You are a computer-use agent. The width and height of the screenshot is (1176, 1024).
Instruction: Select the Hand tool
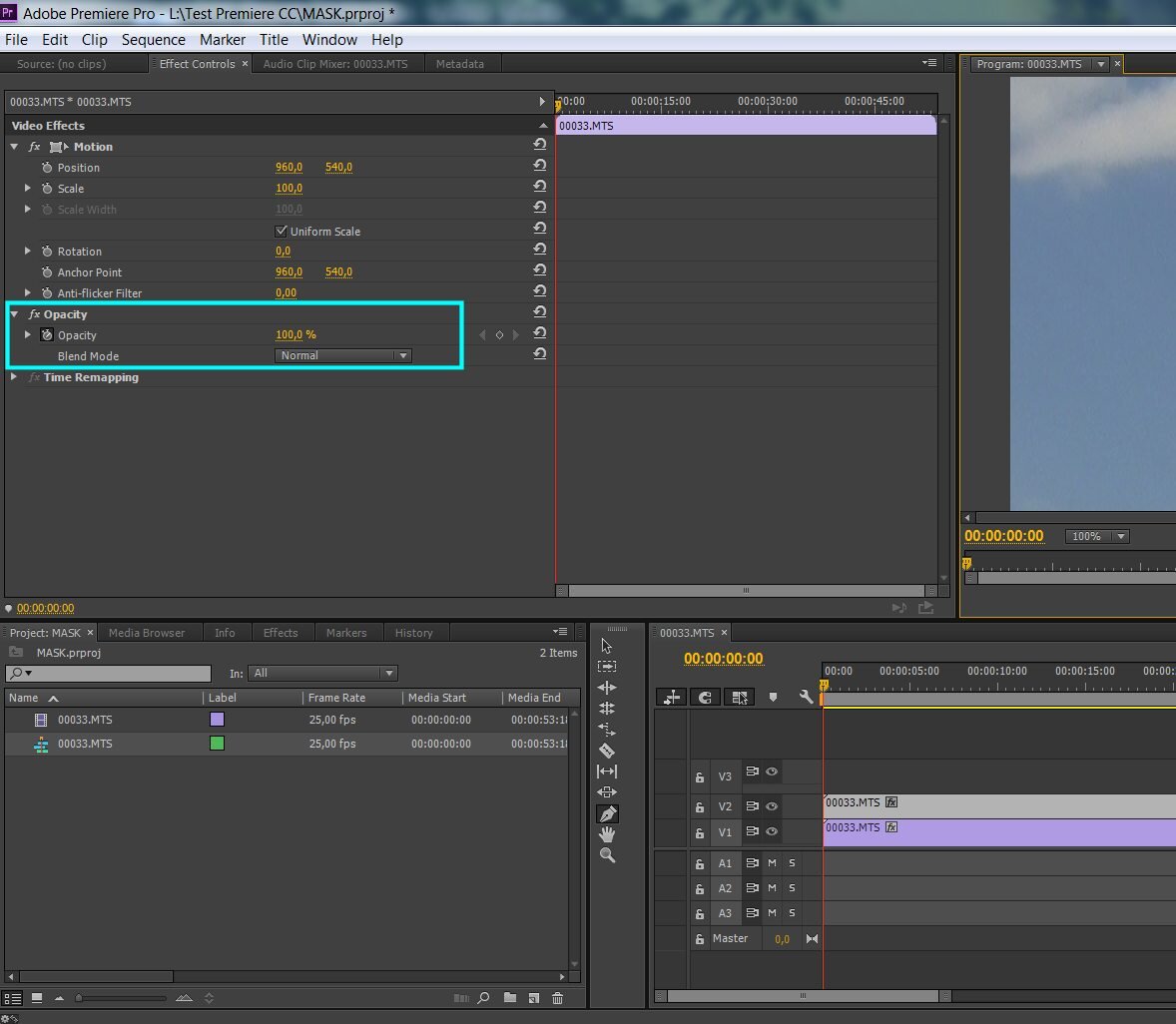(x=607, y=834)
